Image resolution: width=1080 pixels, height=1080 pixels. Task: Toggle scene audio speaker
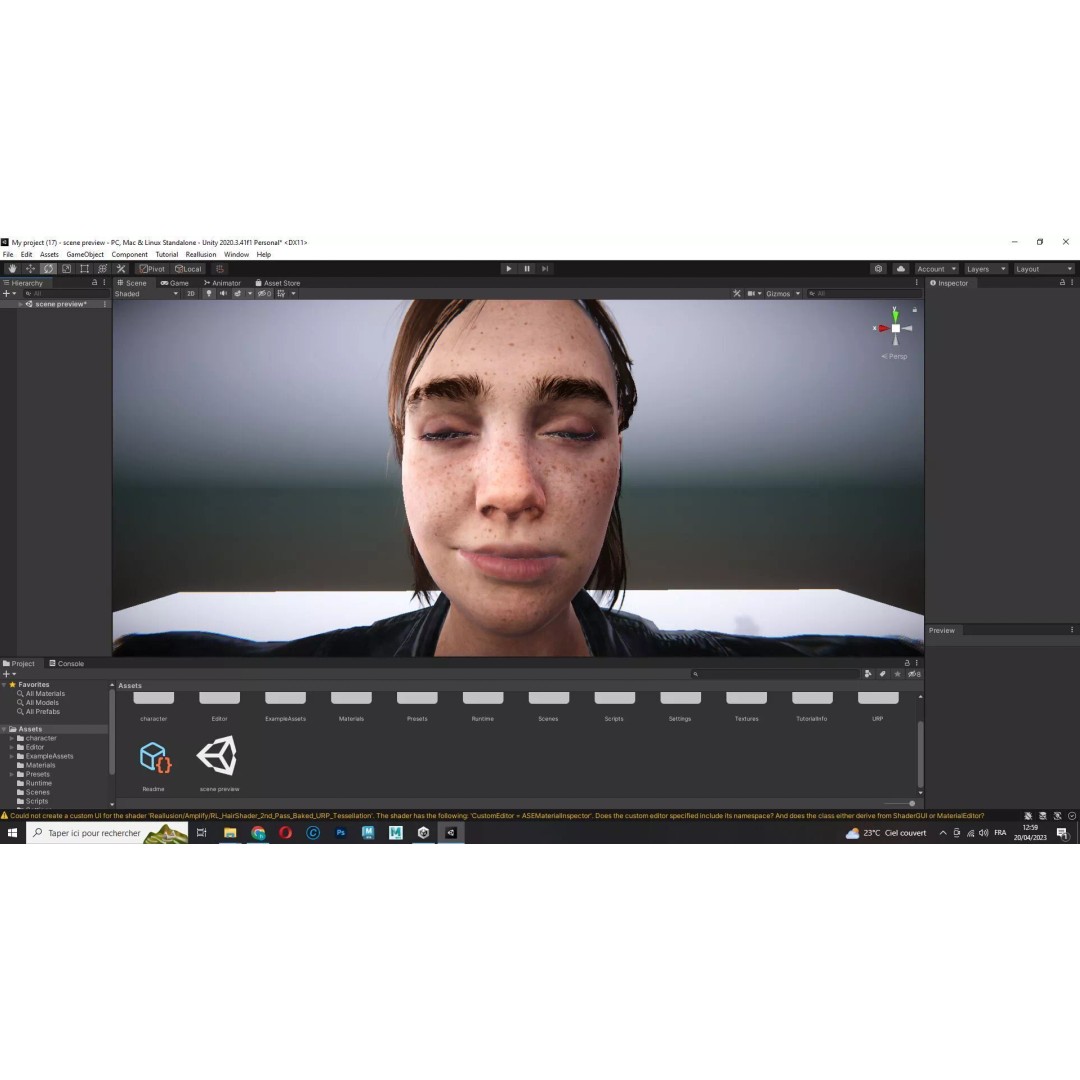pos(223,293)
